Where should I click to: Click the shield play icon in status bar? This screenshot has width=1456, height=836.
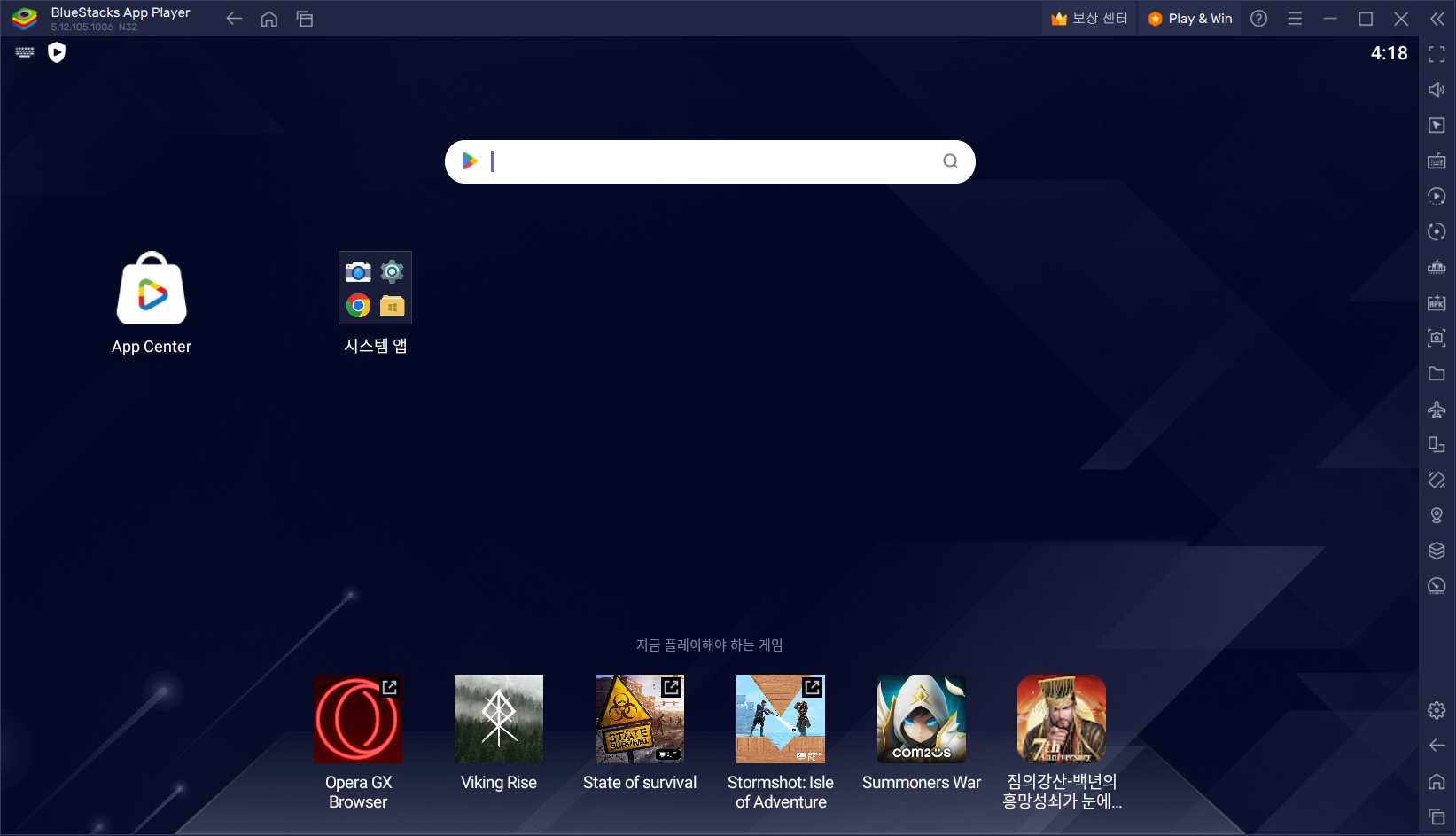click(57, 52)
